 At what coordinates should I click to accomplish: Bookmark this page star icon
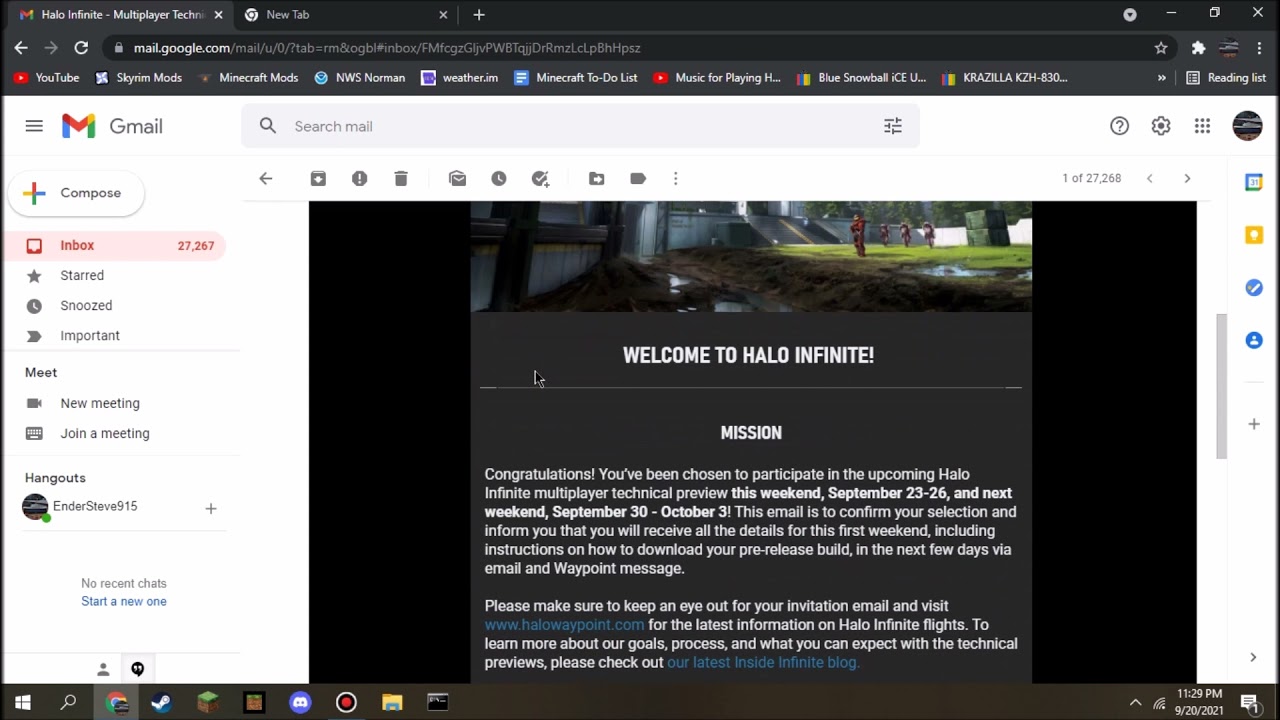1161,47
